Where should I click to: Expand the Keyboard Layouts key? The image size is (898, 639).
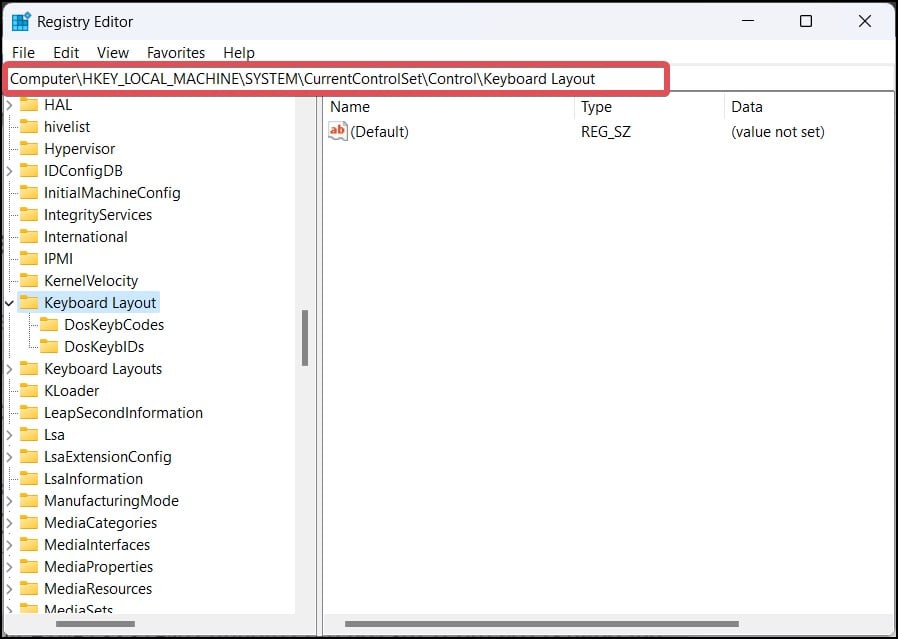click(x=9, y=369)
